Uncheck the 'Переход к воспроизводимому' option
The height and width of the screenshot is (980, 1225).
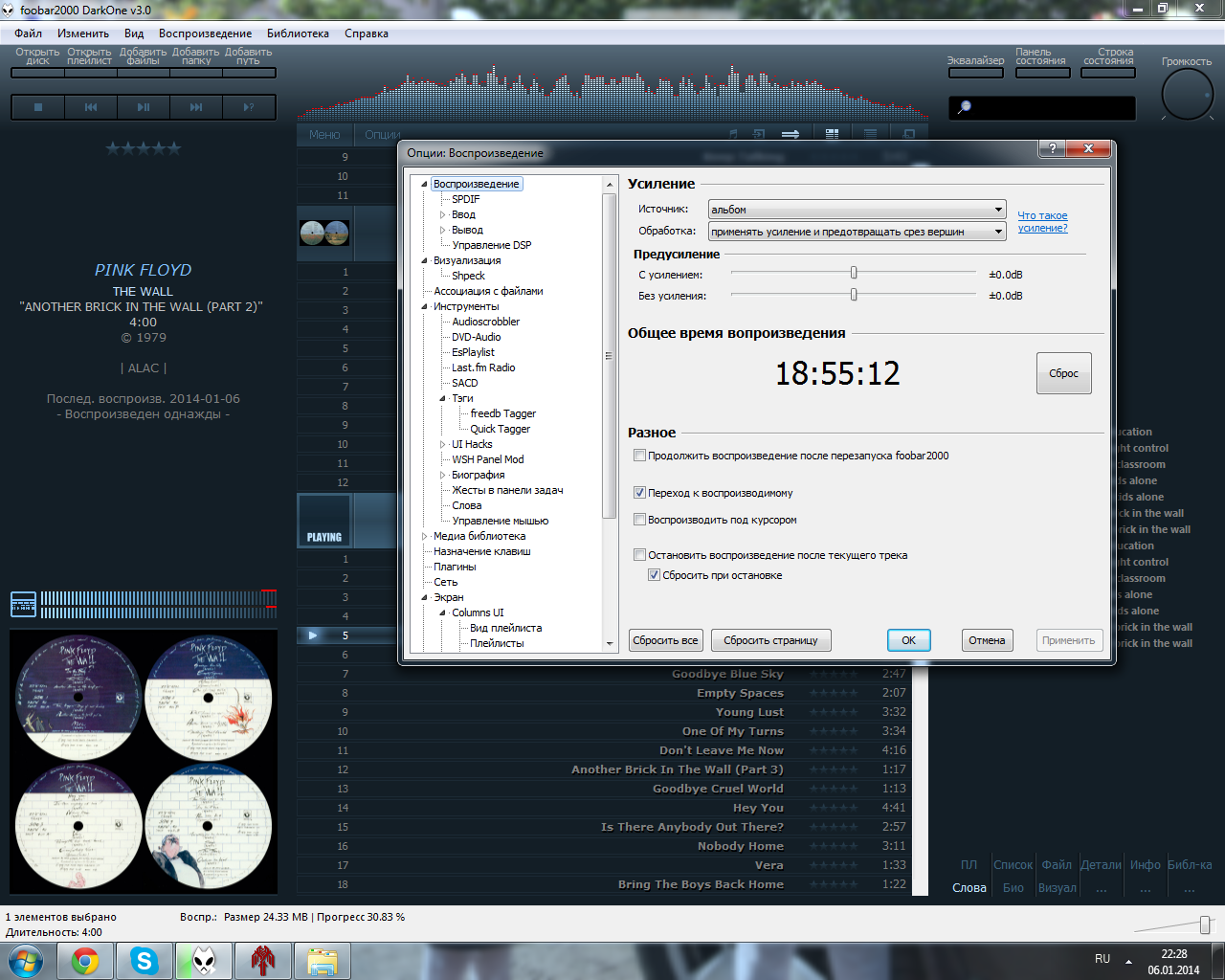[639, 493]
